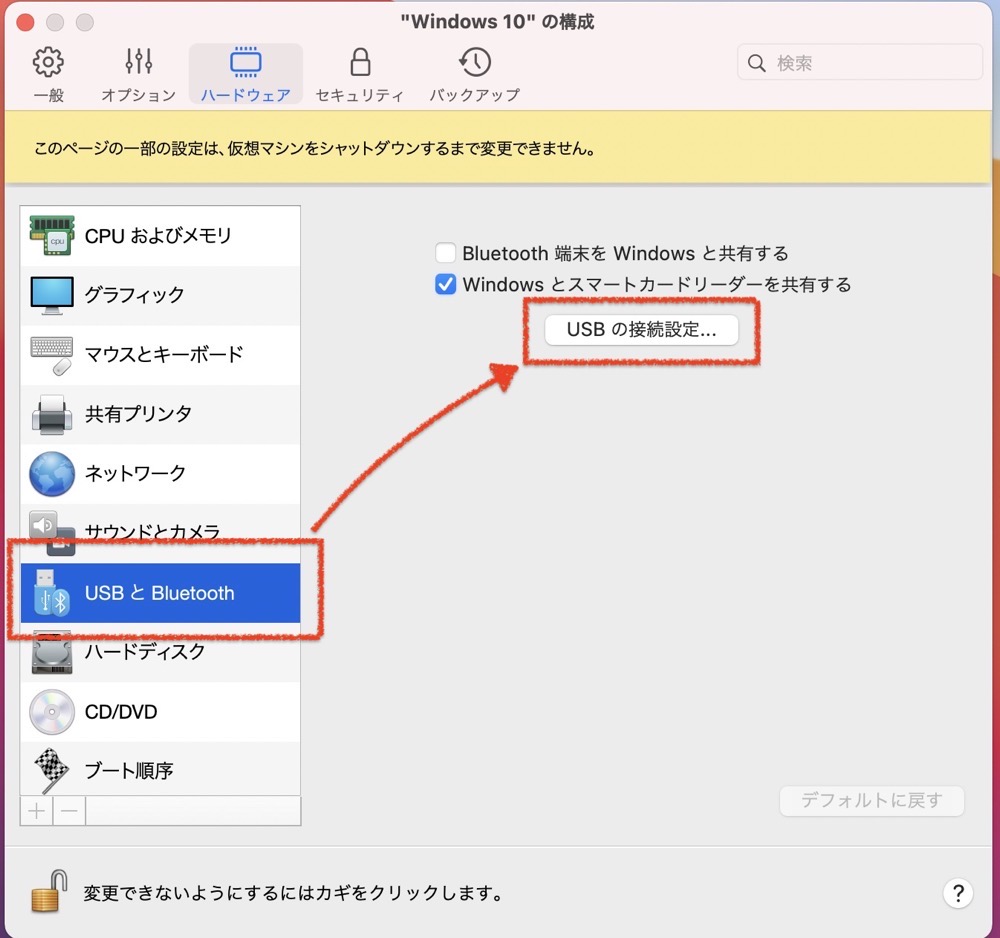The width and height of the screenshot is (1000, 938).
Task: Close the Windows 10 configuration window
Action: tap(26, 22)
